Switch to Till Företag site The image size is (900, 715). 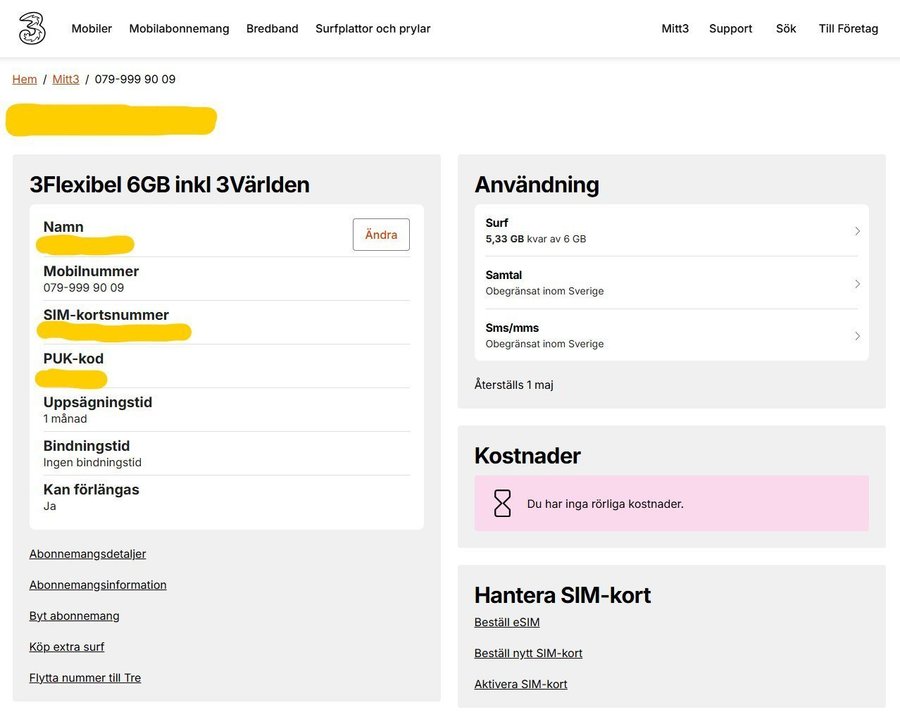[848, 29]
